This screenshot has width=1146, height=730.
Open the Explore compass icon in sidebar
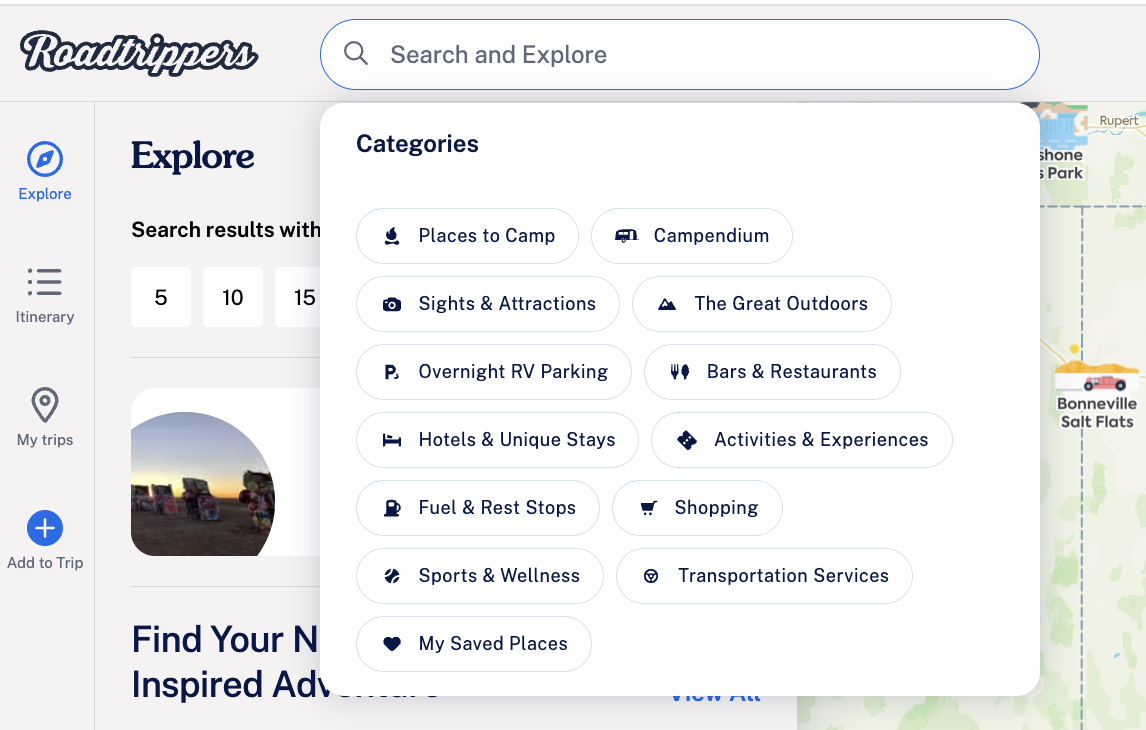pos(45,159)
